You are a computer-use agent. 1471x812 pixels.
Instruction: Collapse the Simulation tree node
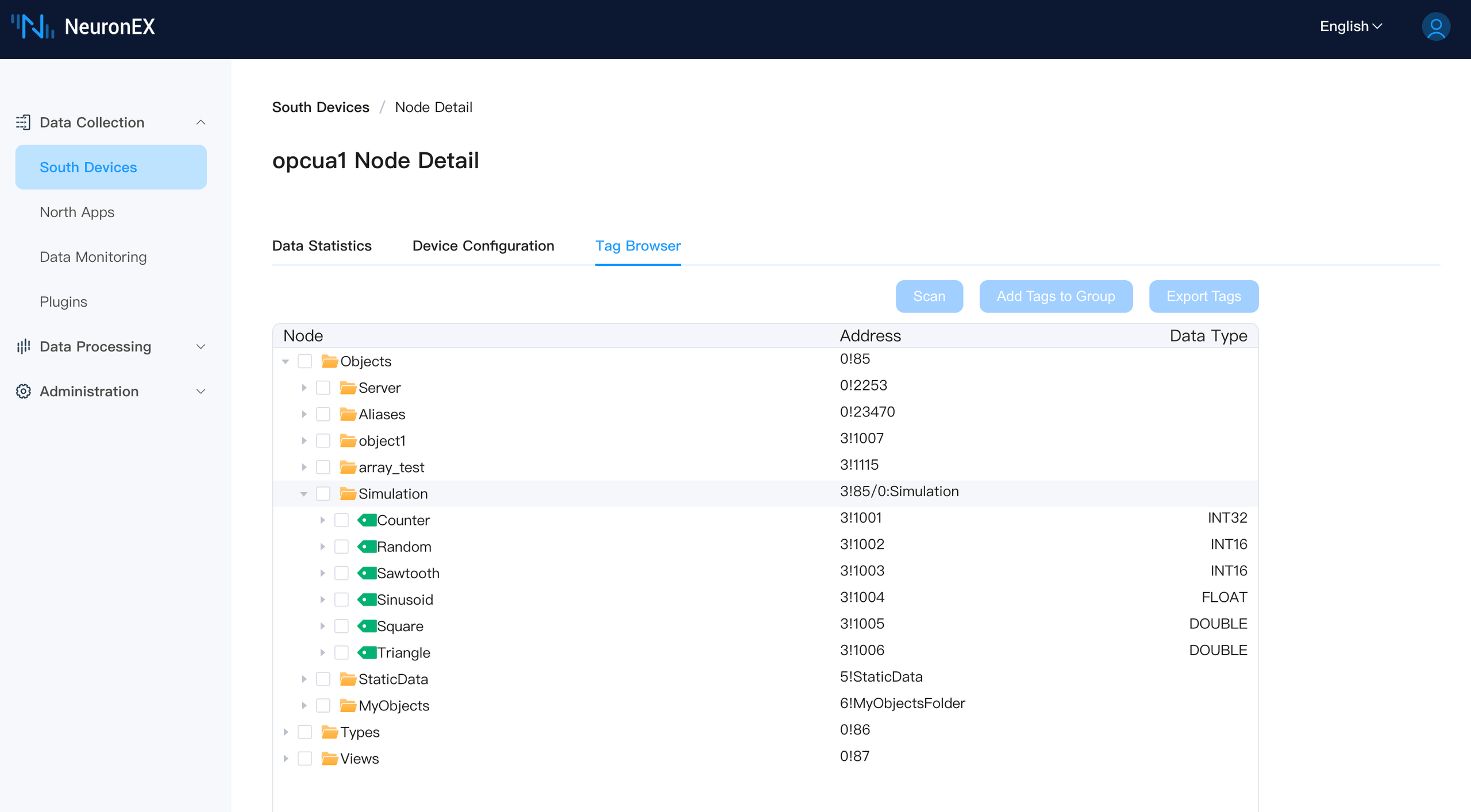pyautogui.click(x=303, y=493)
